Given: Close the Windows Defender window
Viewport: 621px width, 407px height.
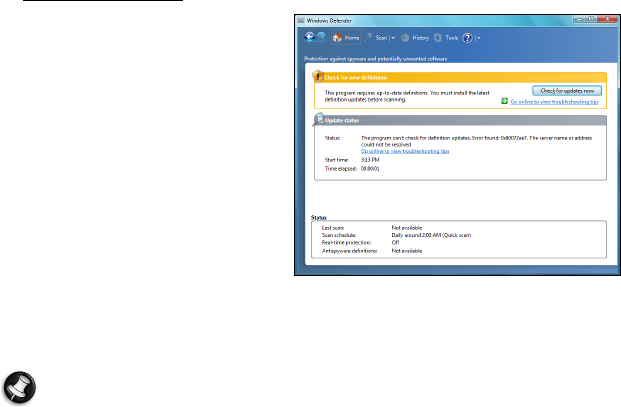Looking at the screenshot, I should click(608, 19).
